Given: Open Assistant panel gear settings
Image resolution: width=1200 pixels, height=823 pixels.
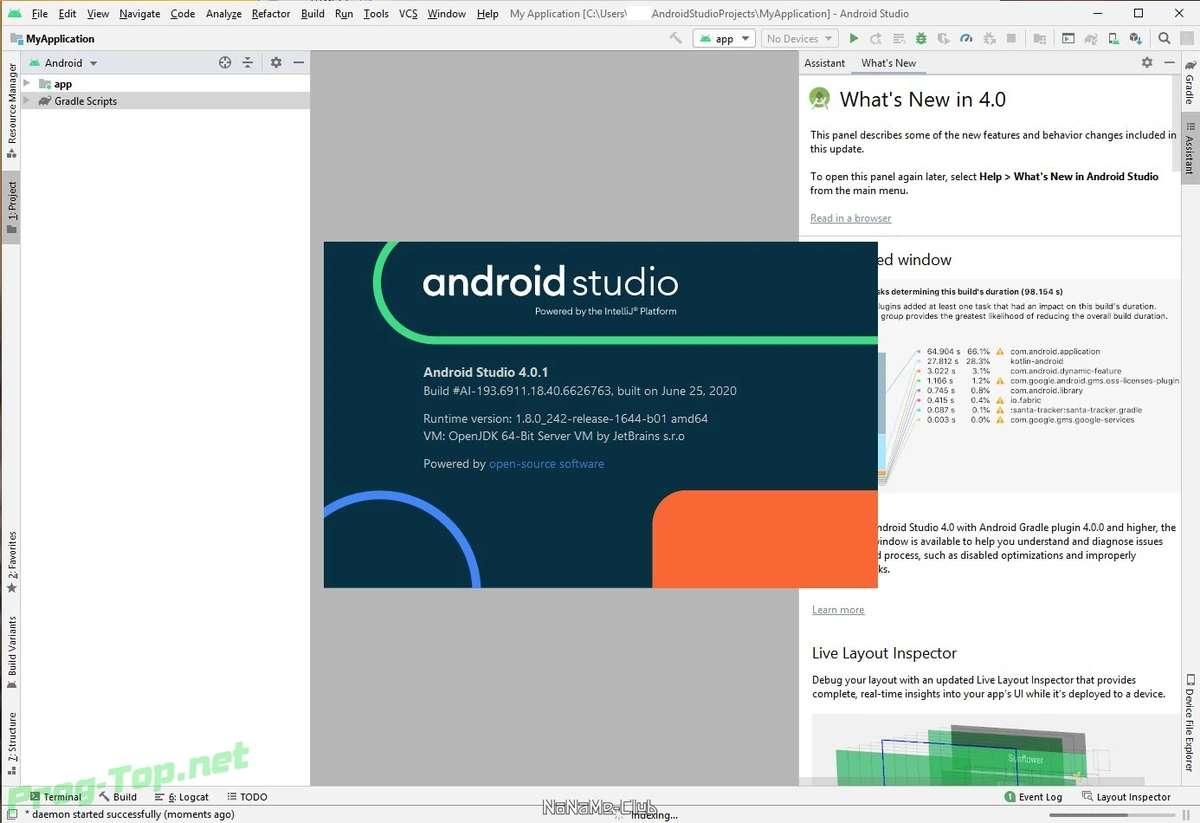Looking at the screenshot, I should click(1147, 63).
